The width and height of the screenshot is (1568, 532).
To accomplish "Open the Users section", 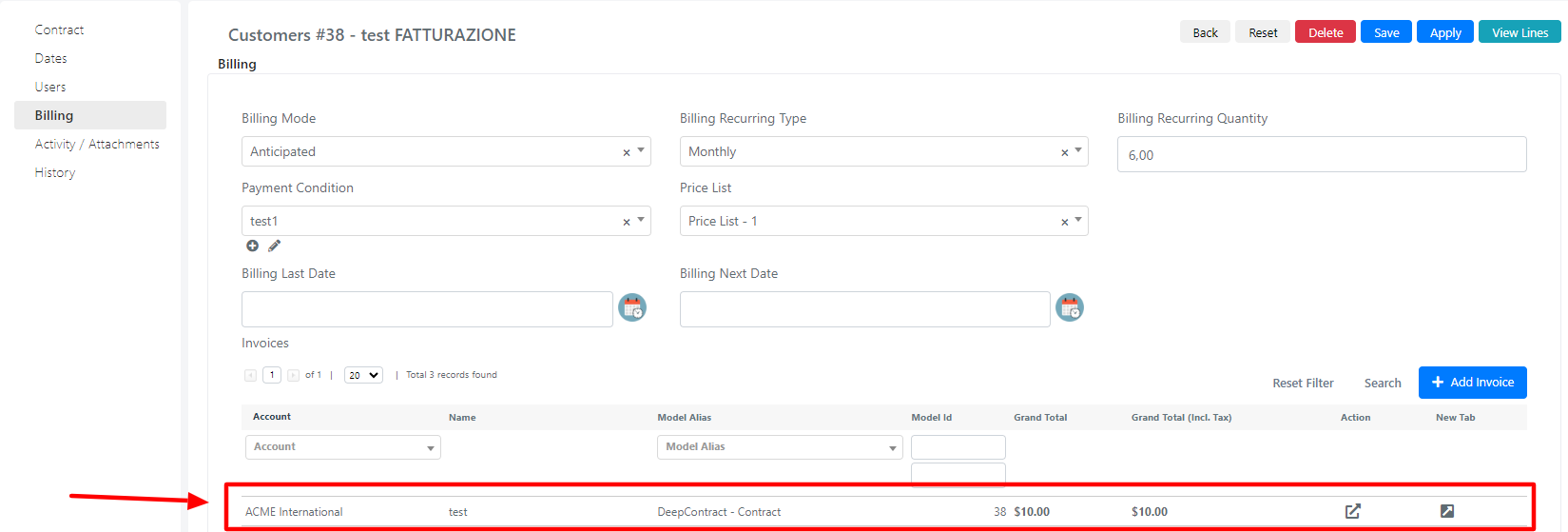I will pos(50,87).
